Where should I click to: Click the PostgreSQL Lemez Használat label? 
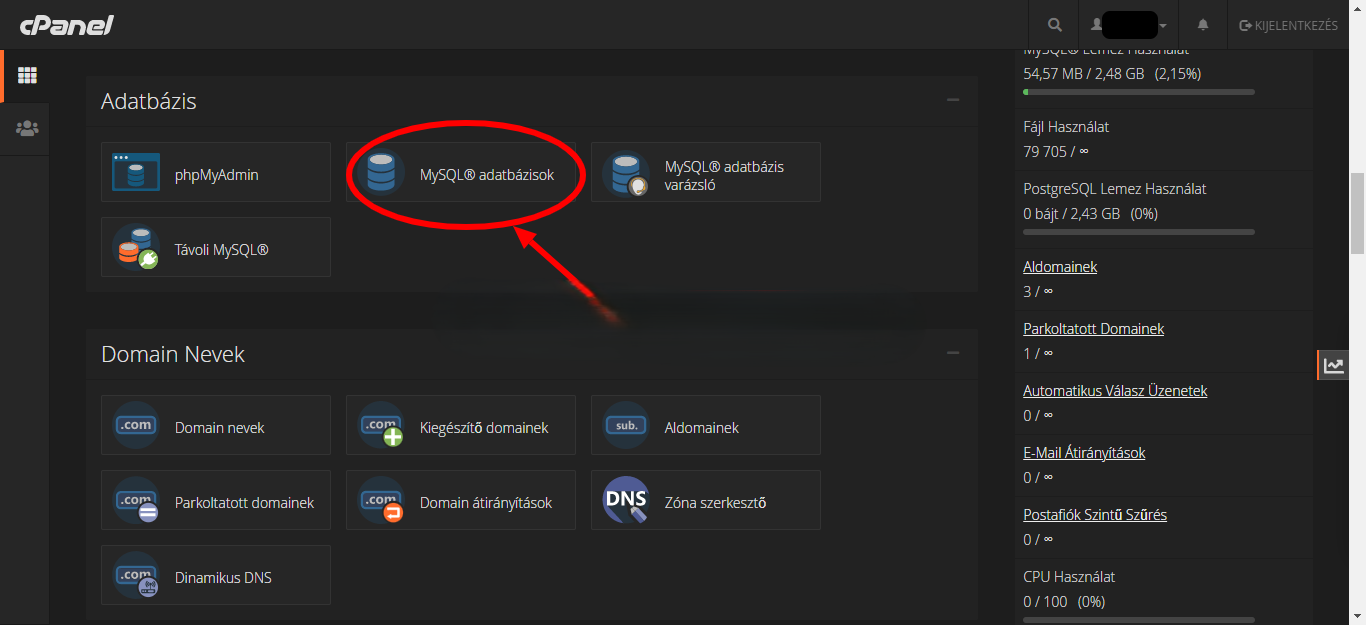[x=1115, y=188]
